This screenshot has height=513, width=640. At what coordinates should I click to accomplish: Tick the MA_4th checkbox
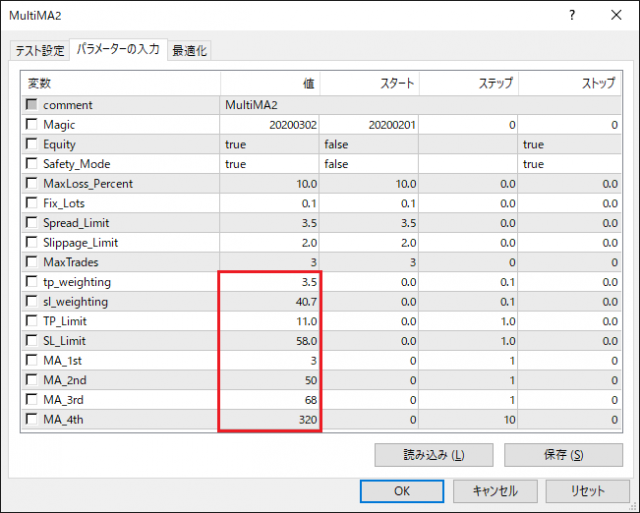(x=31, y=419)
